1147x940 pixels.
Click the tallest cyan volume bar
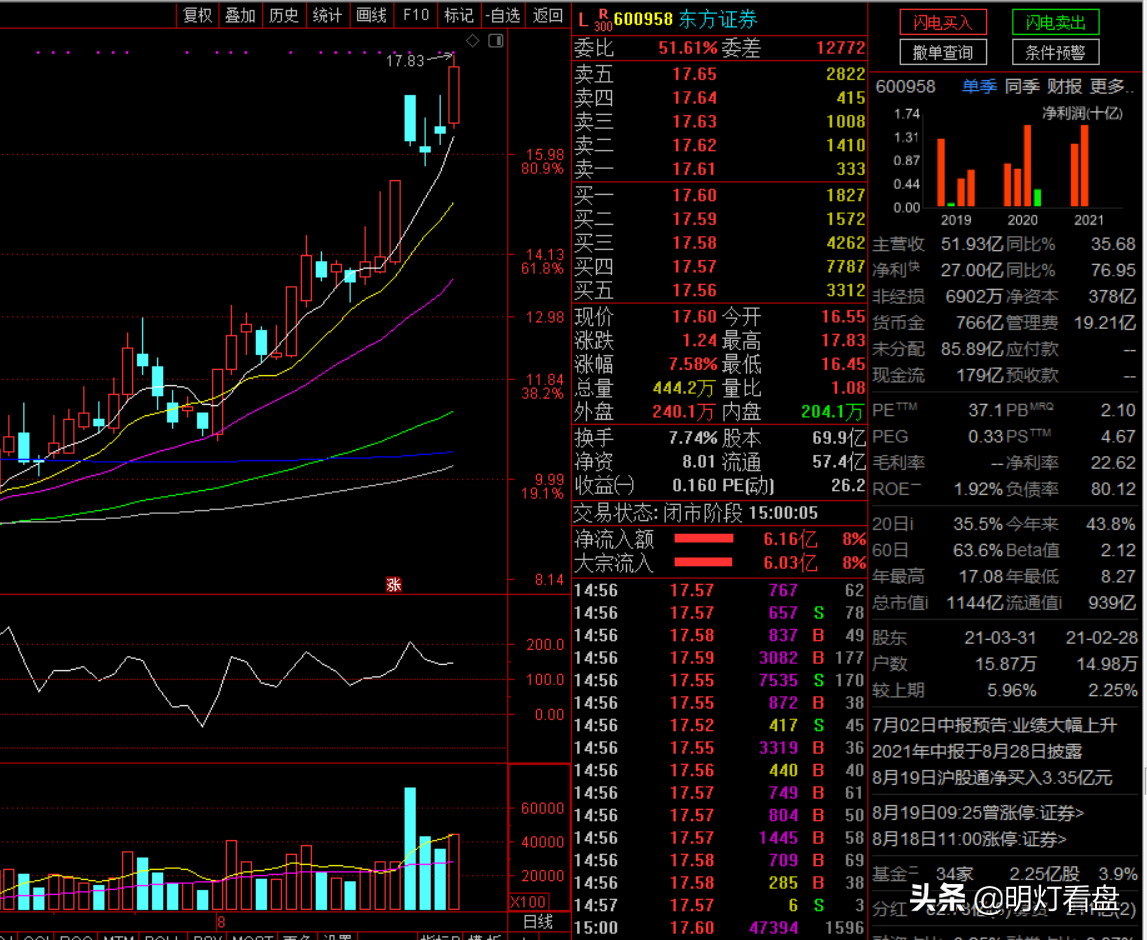[410, 849]
